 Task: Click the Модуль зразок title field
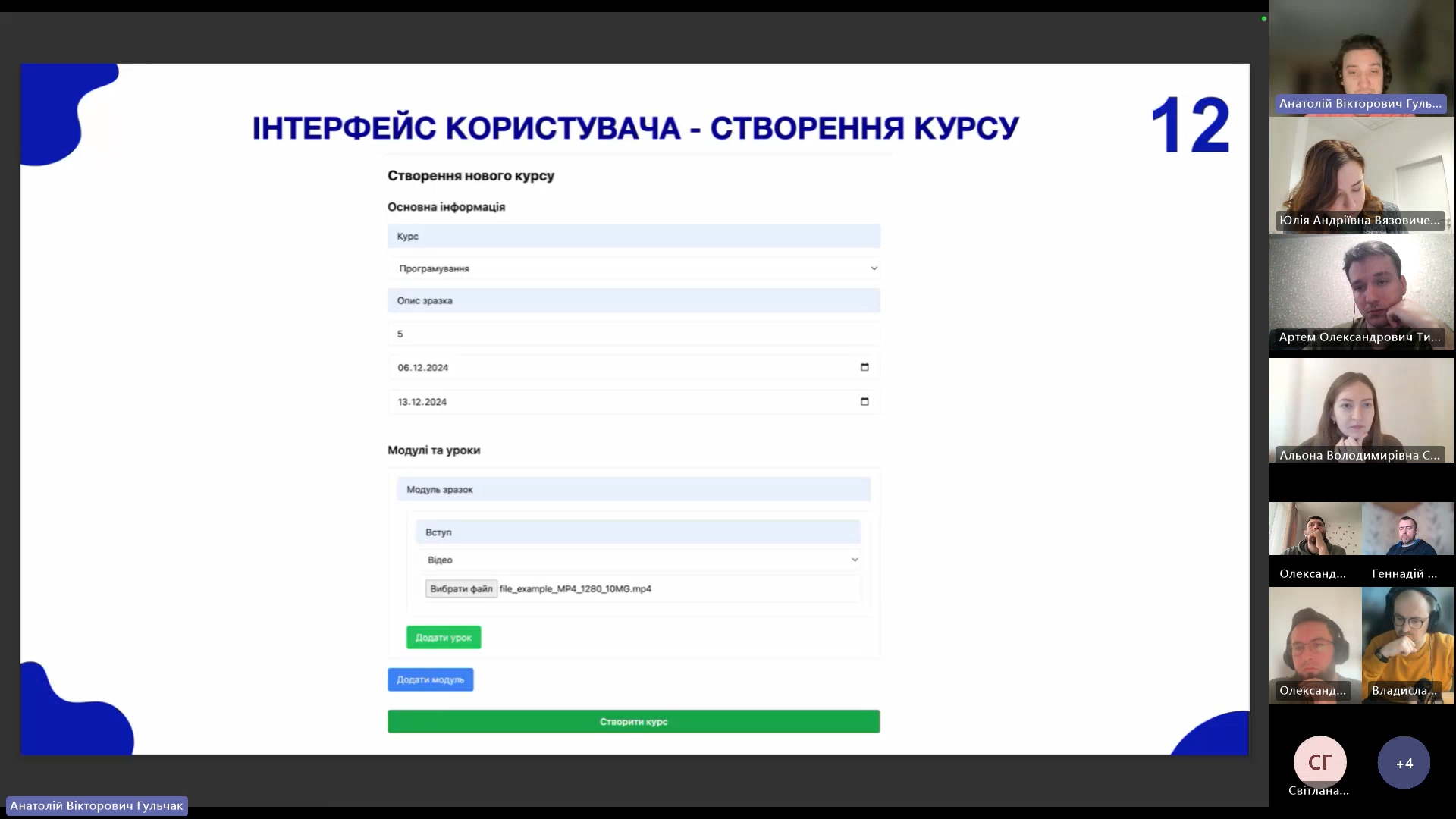pos(634,489)
